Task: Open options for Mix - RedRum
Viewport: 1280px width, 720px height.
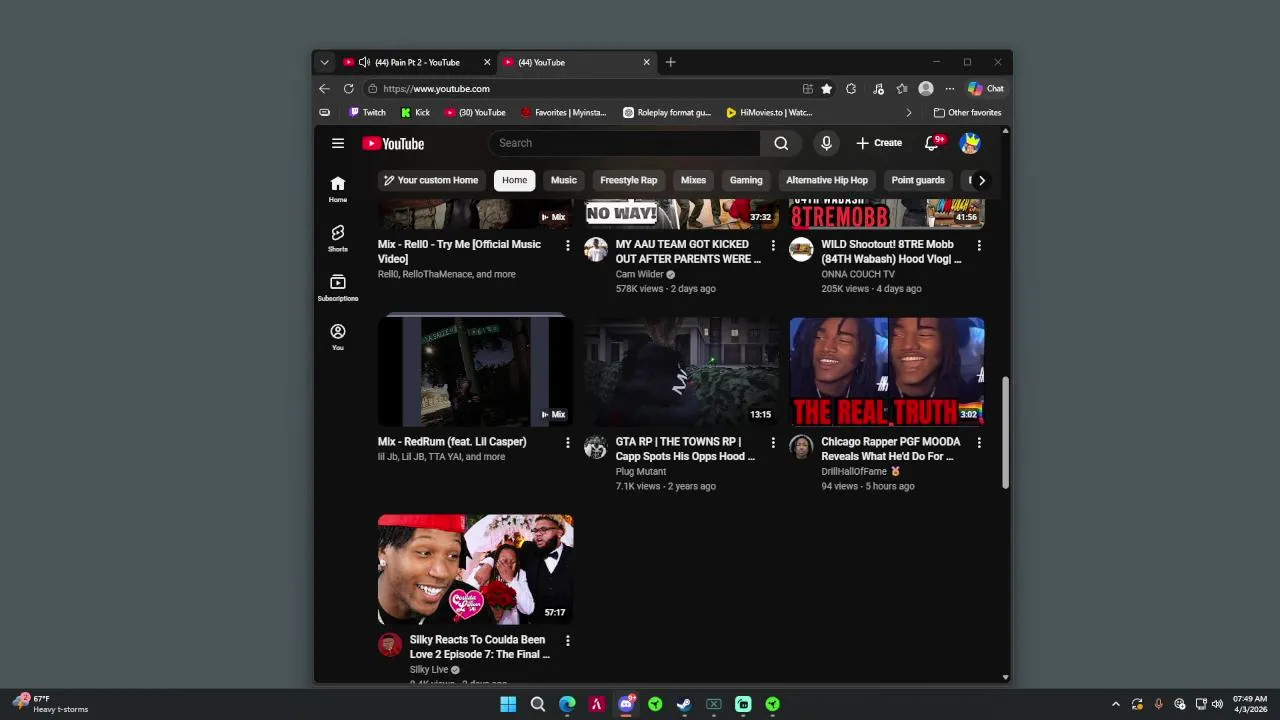Action: 567,442
